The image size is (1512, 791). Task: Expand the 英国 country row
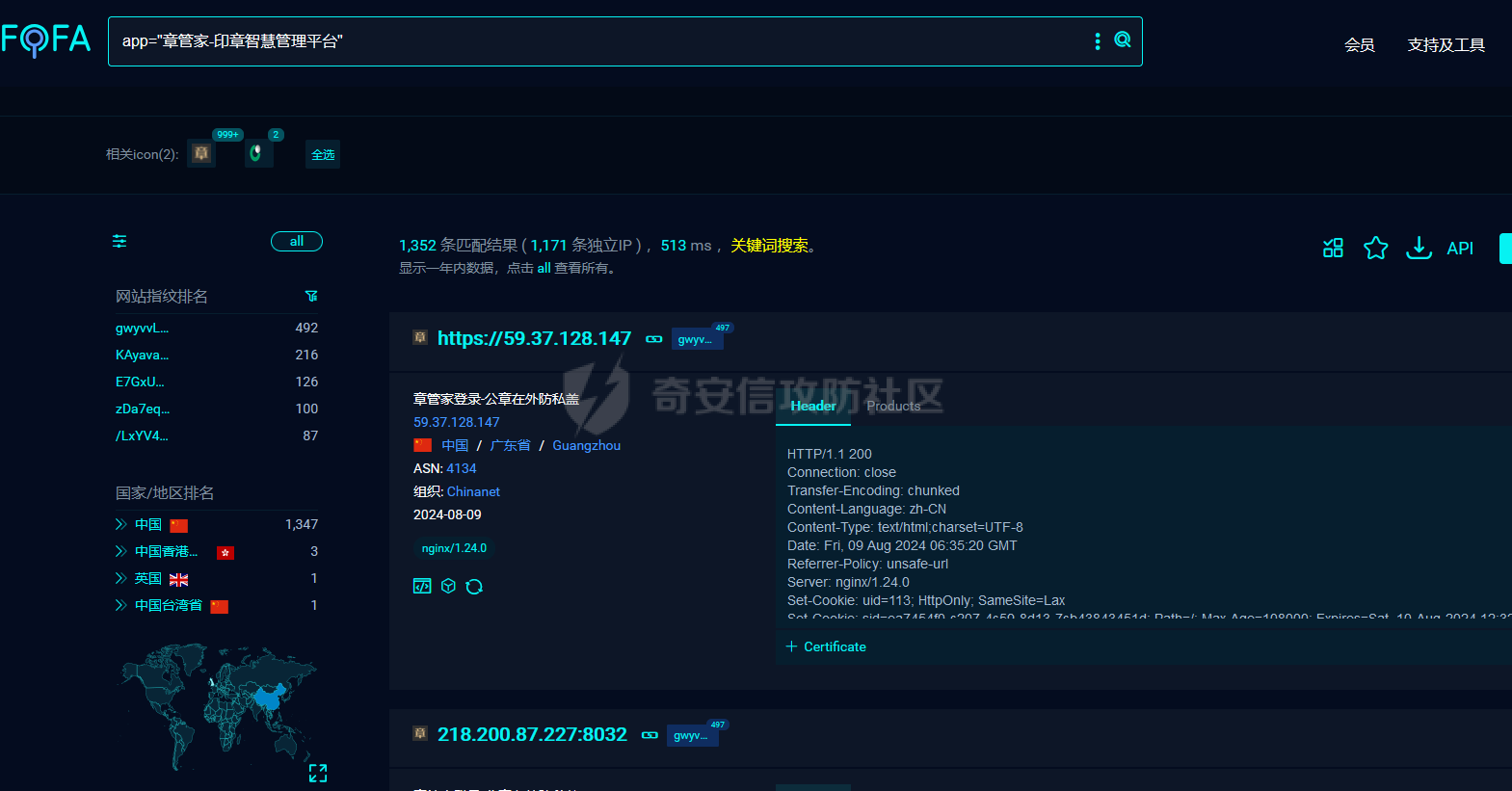[120, 578]
